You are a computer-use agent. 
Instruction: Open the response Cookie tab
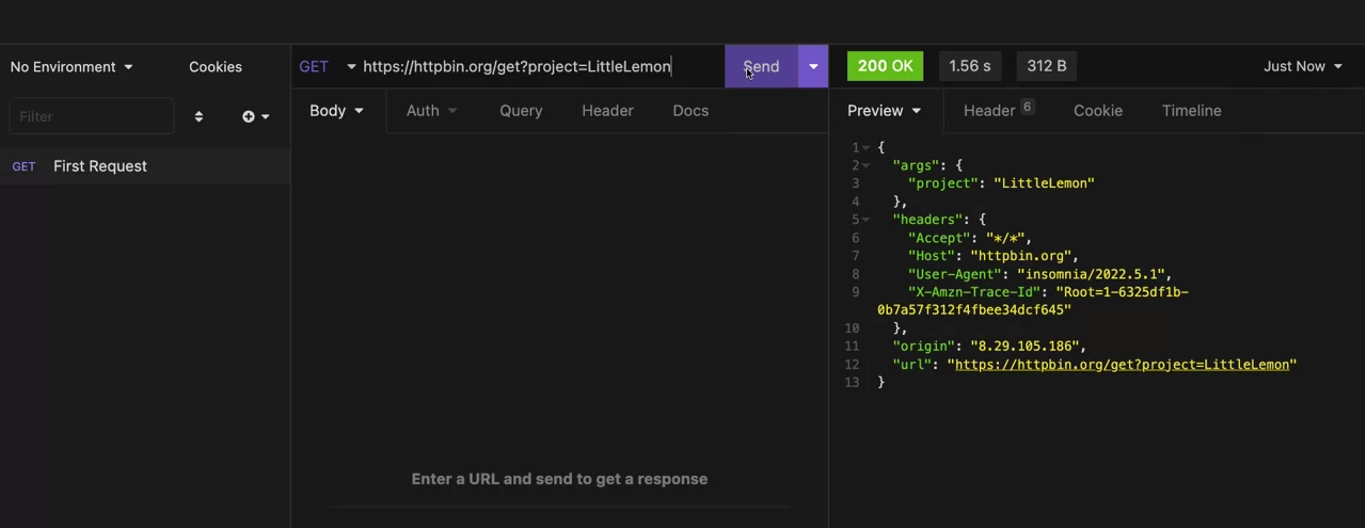(1097, 111)
